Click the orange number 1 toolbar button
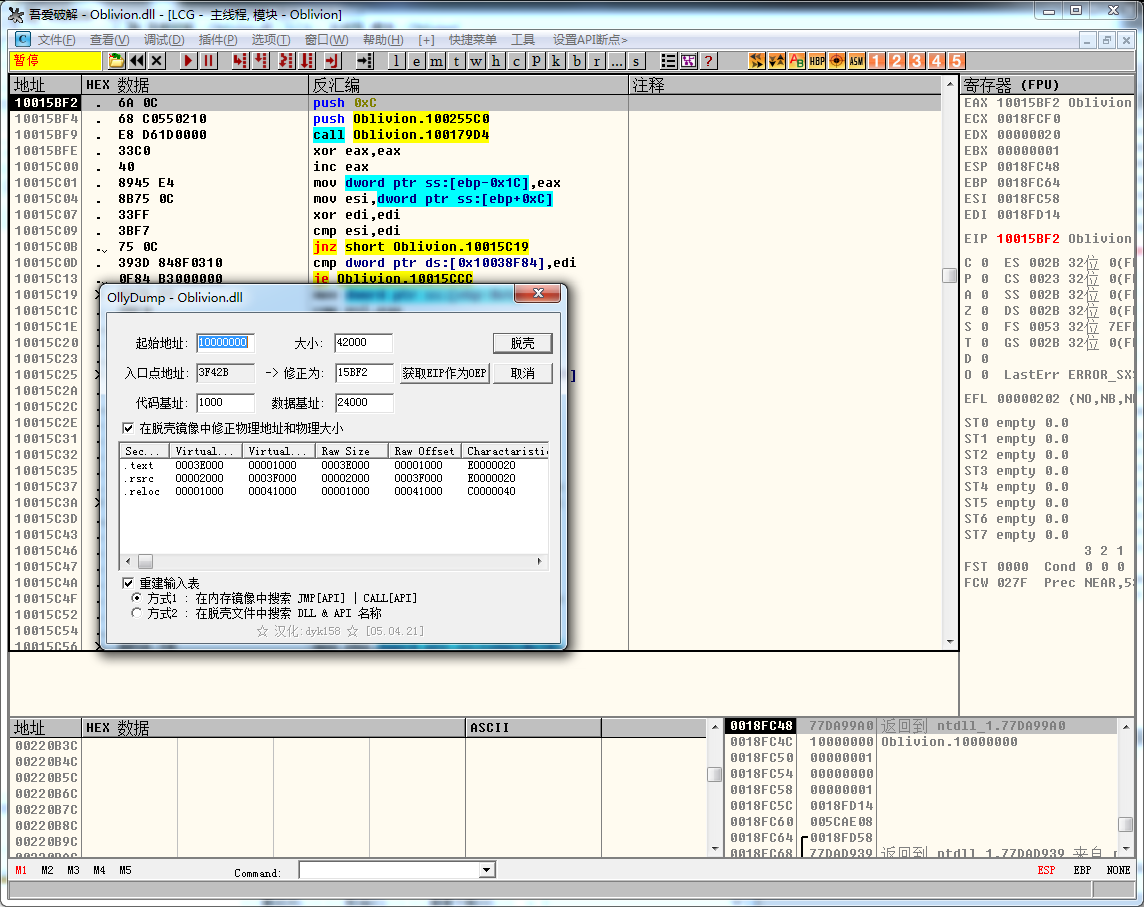Viewport: 1144px width, 907px height. pyautogui.click(x=877, y=61)
